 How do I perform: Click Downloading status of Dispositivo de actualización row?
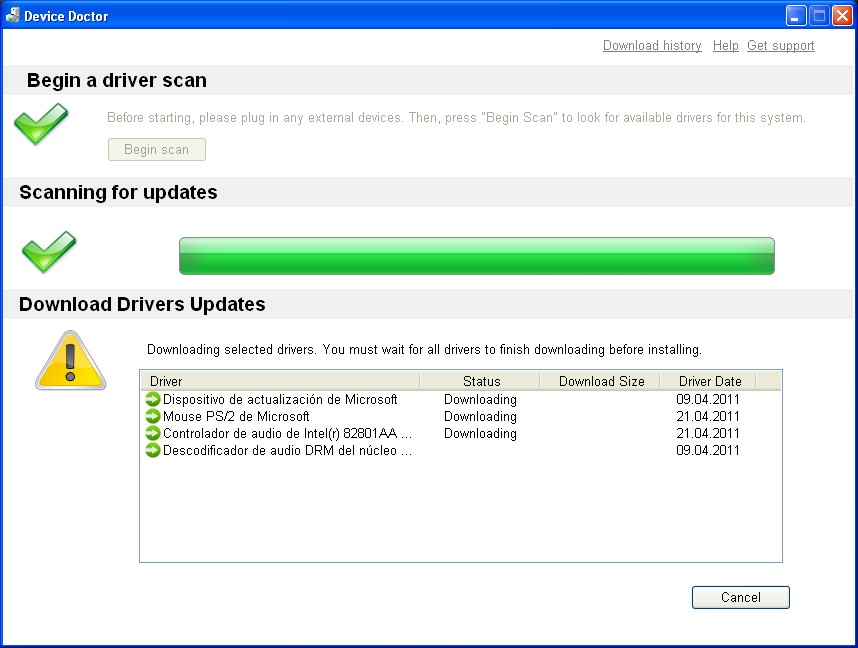coord(480,400)
